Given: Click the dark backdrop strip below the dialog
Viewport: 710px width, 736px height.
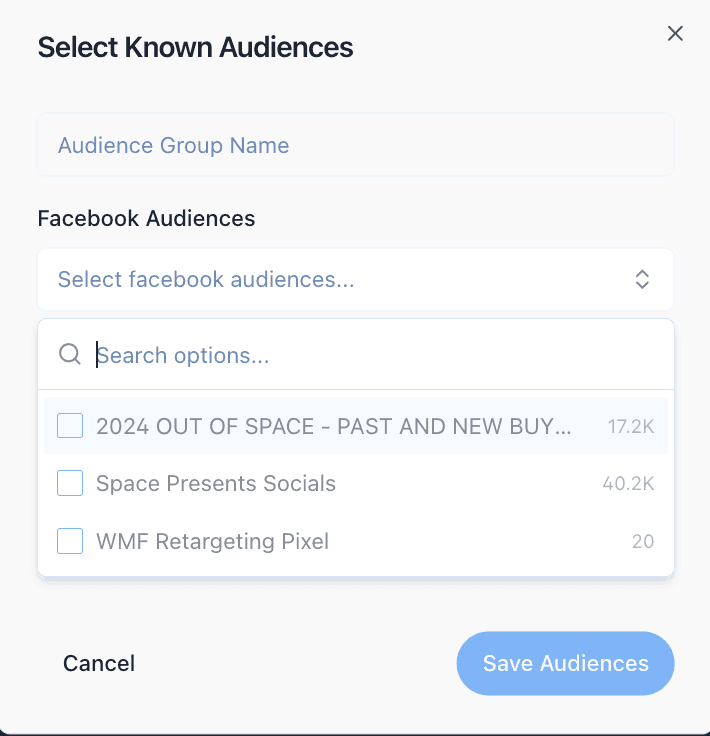Looking at the screenshot, I should (x=355, y=733).
